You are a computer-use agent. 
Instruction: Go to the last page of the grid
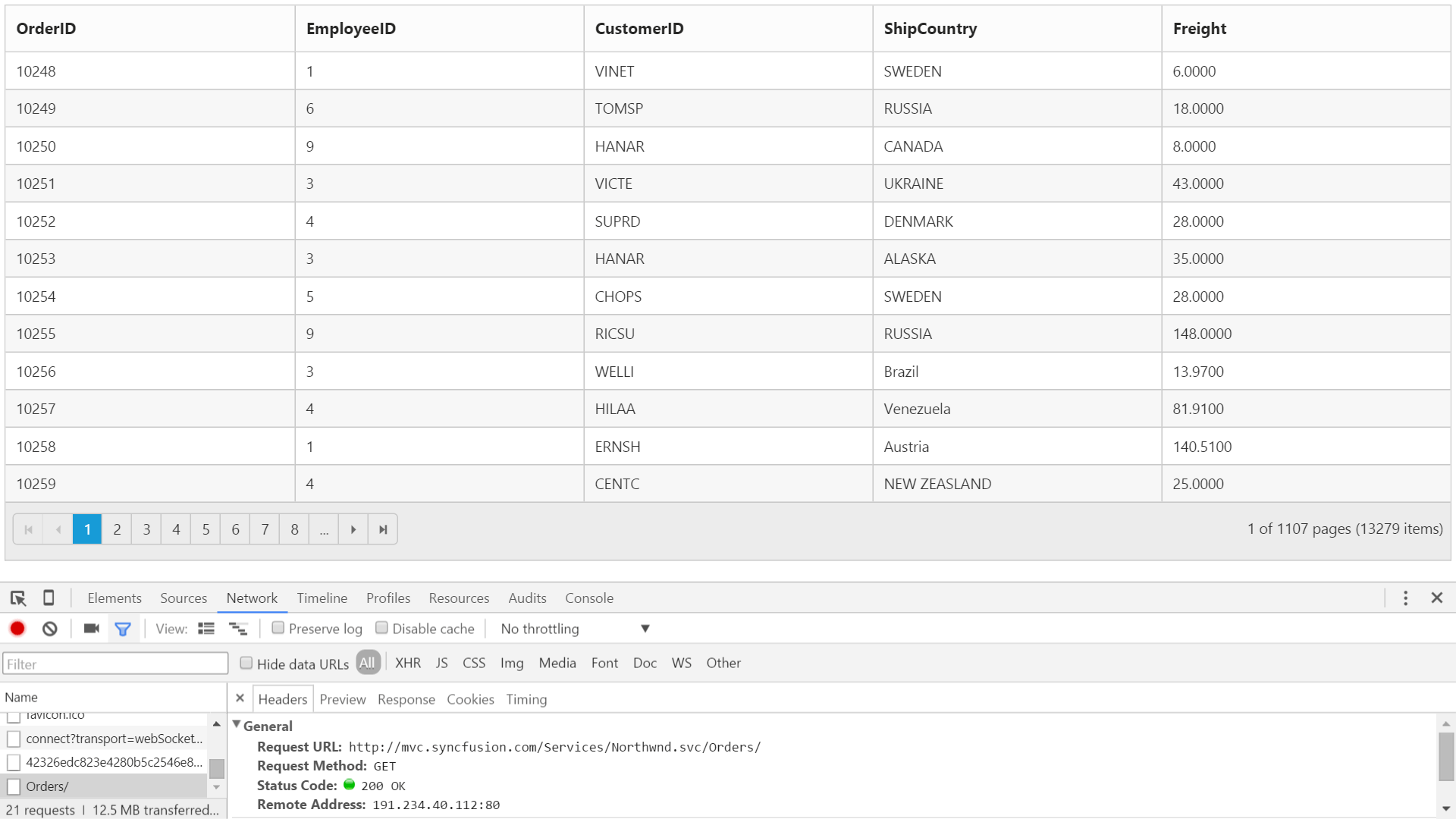(x=382, y=529)
